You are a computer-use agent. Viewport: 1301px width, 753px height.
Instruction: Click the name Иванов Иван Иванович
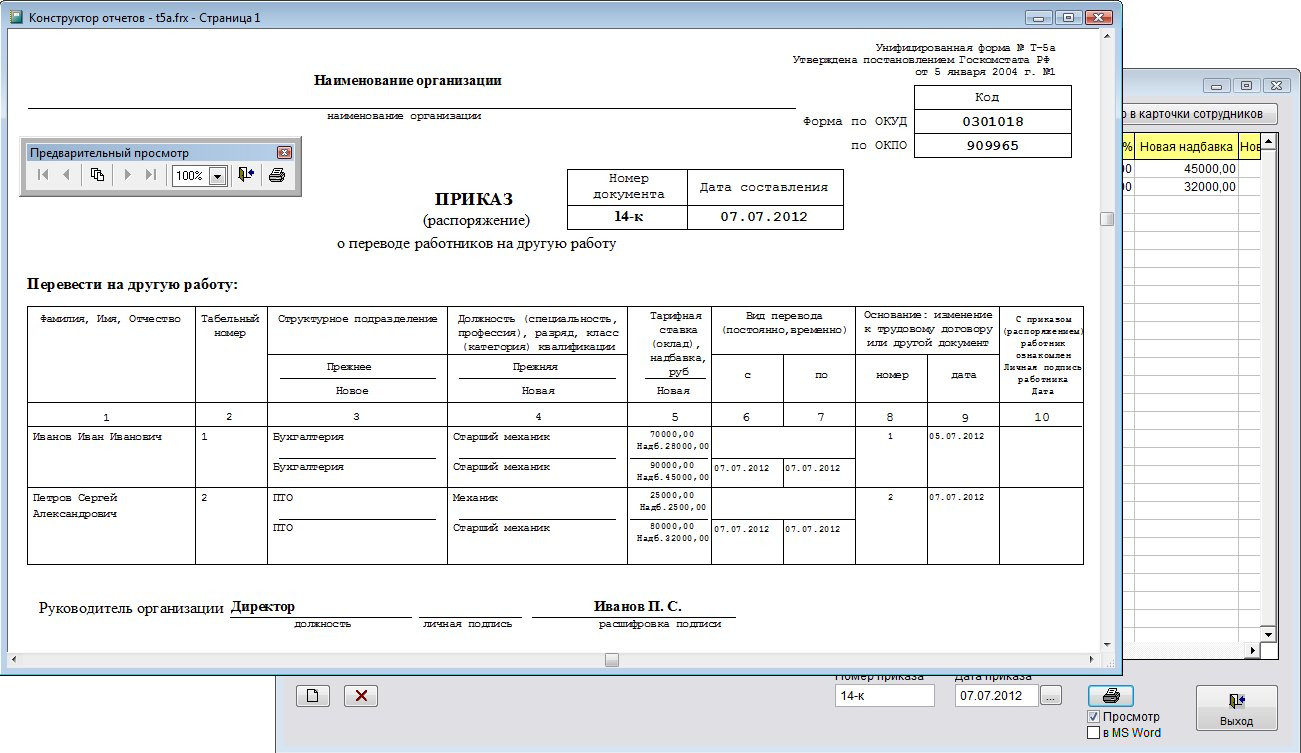pos(97,437)
